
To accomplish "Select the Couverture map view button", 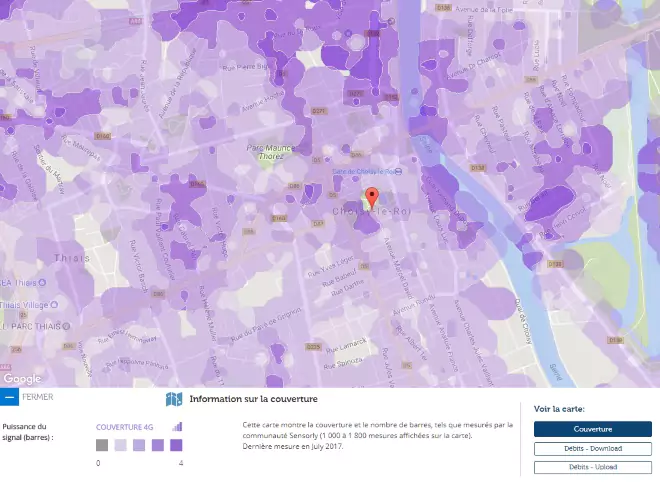I will click(x=592, y=429).
